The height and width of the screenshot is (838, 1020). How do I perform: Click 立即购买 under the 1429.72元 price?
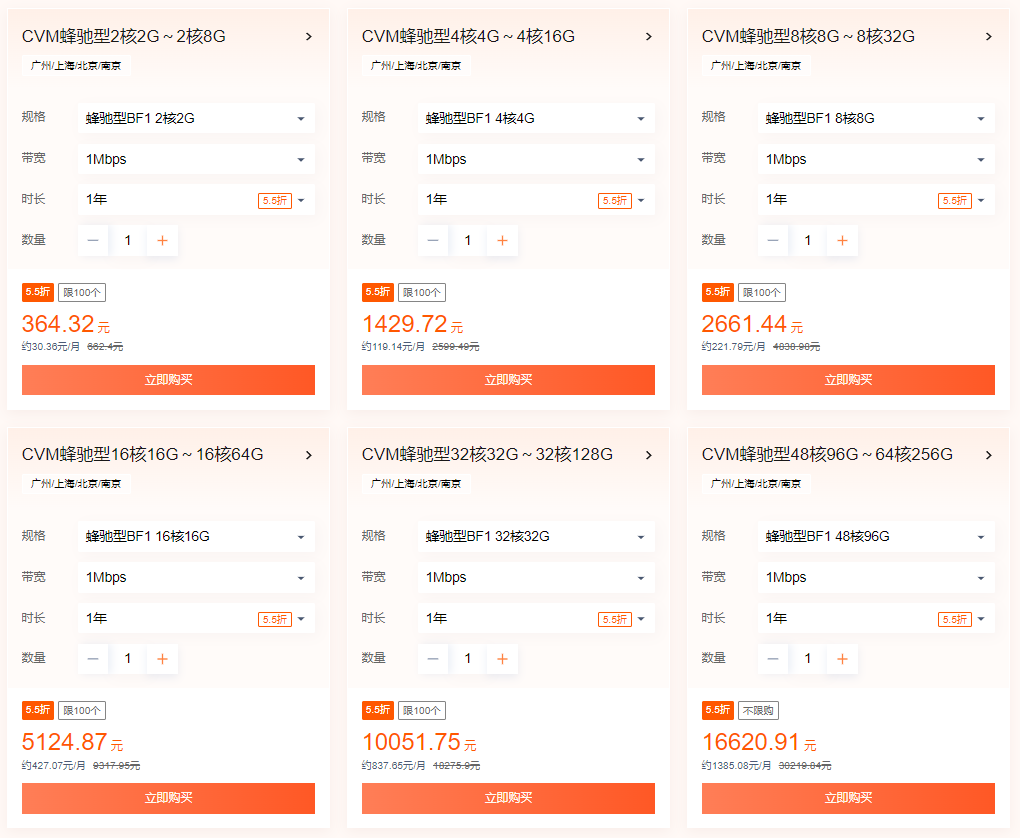tap(508, 380)
